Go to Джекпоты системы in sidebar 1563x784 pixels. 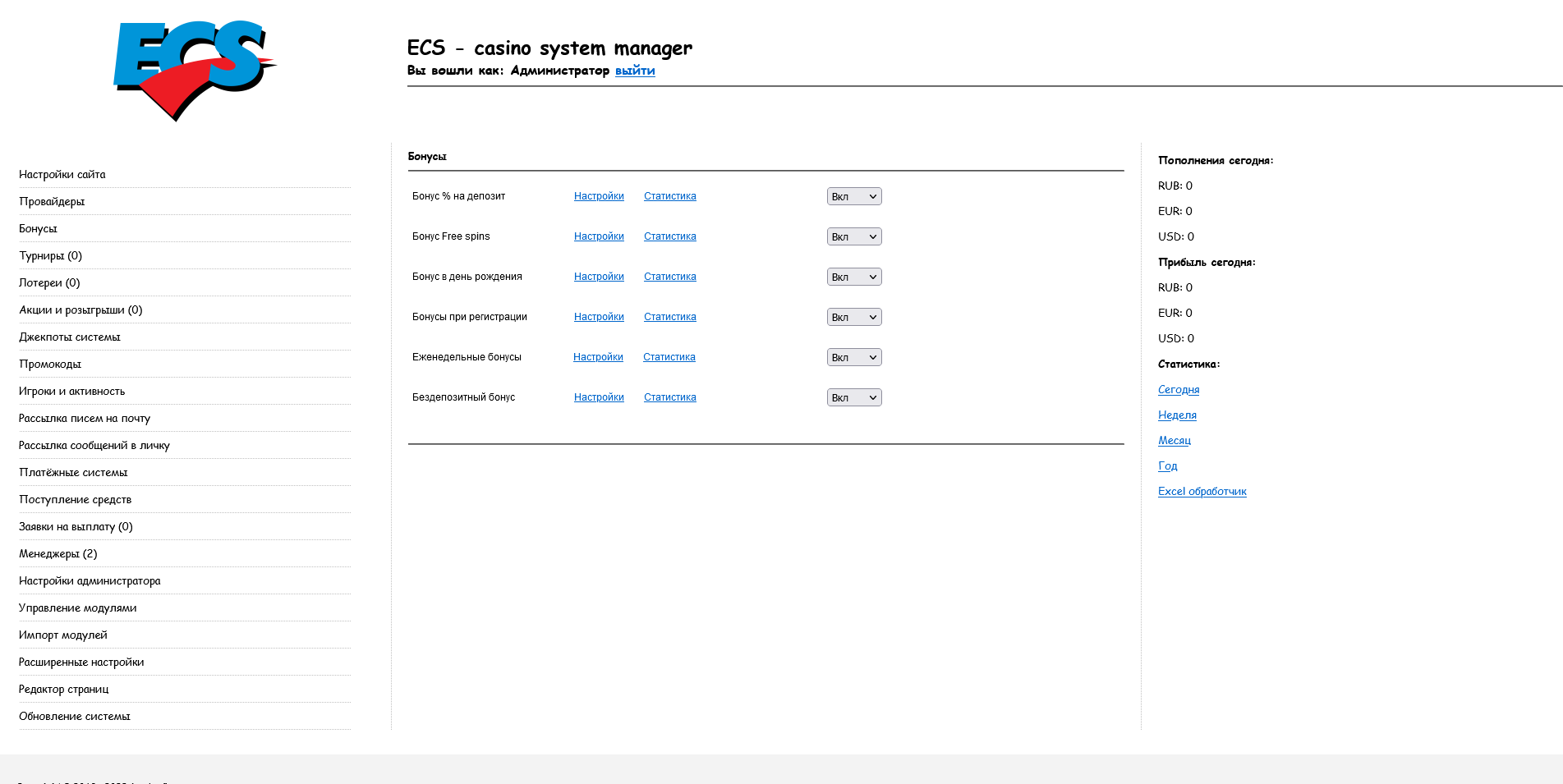(x=70, y=337)
